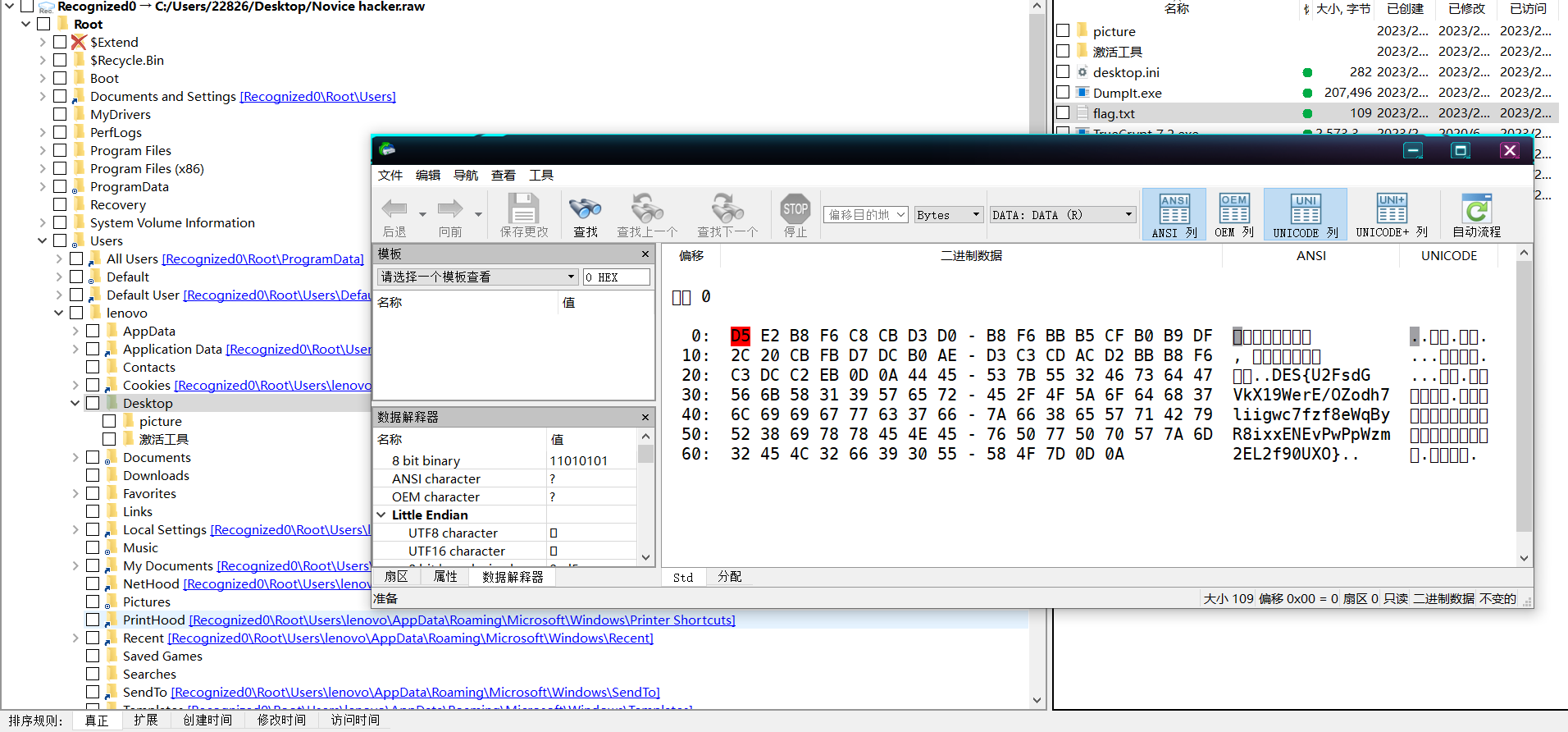Open the Printer Shortcuts path link

coord(462,620)
